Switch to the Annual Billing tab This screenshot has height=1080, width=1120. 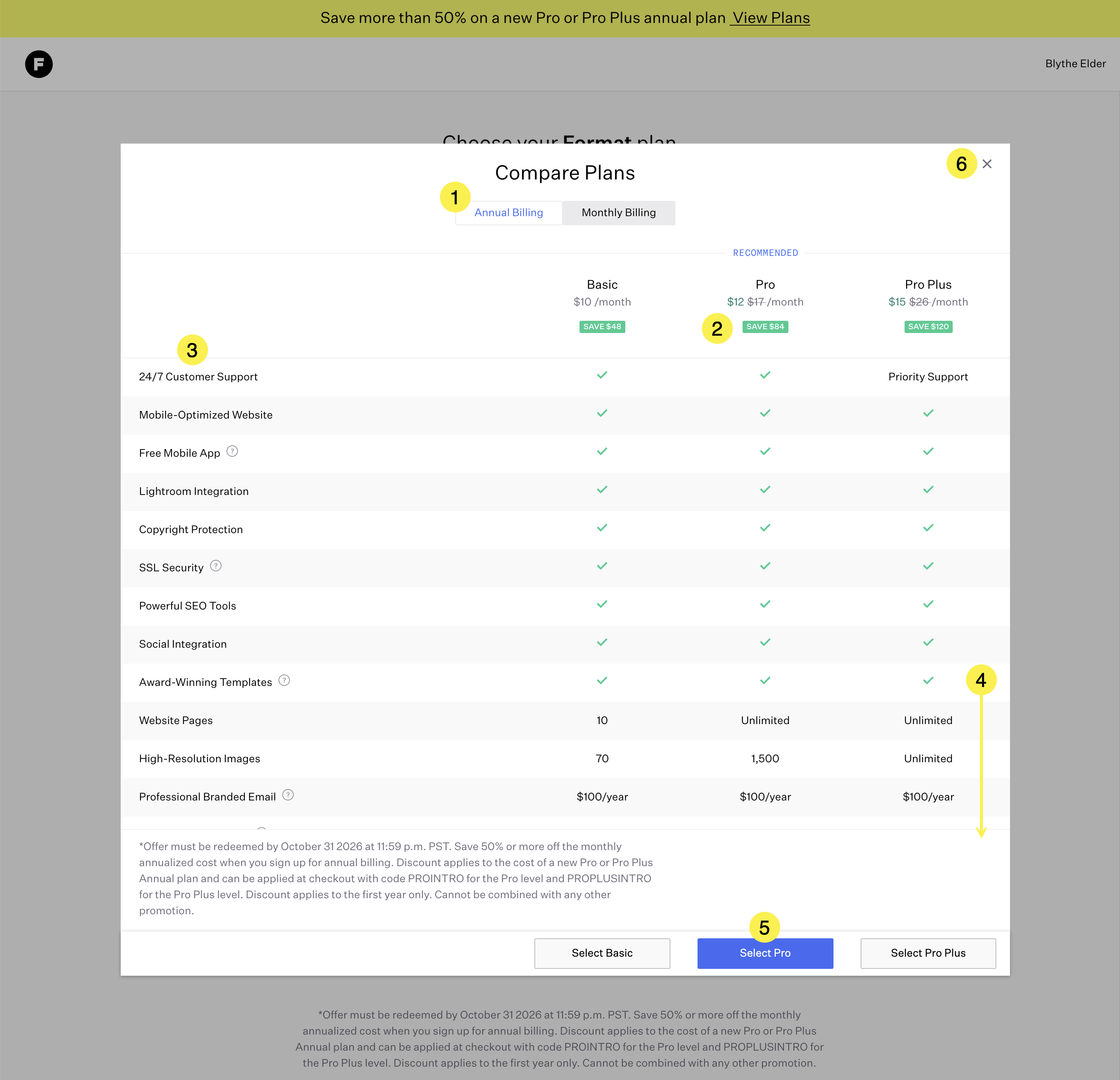click(x=508, y=213)
